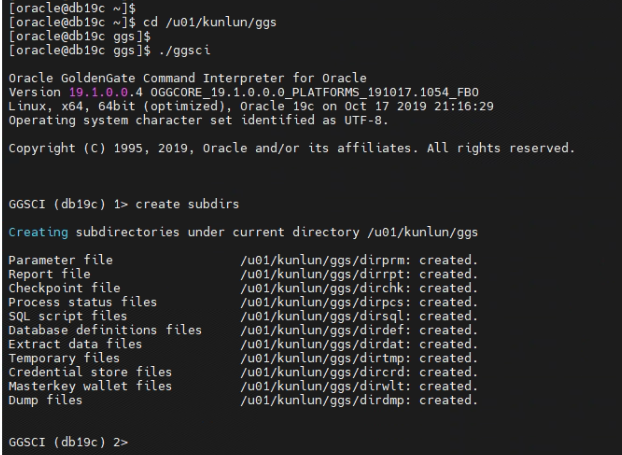Click 'created.' status on the Dump files row

(x=449, y=400)
